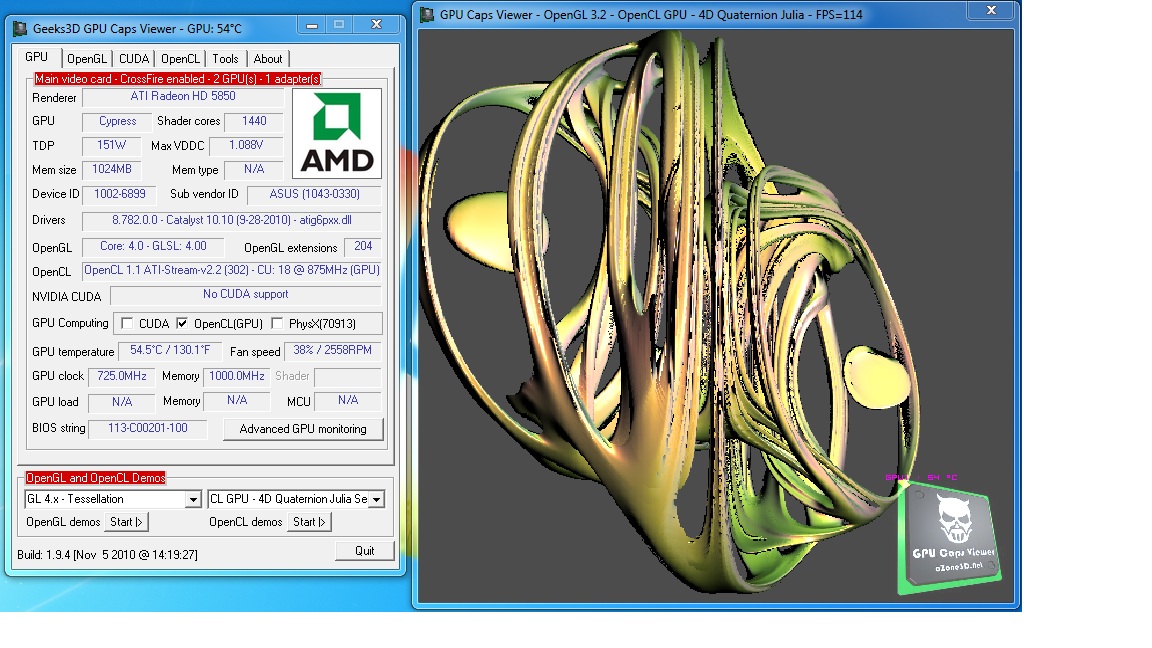Click the OpenGL and OpenCL Demos heading
Image resolution: width=1152 pixels, height=648 pixels.
pos(96,478)
